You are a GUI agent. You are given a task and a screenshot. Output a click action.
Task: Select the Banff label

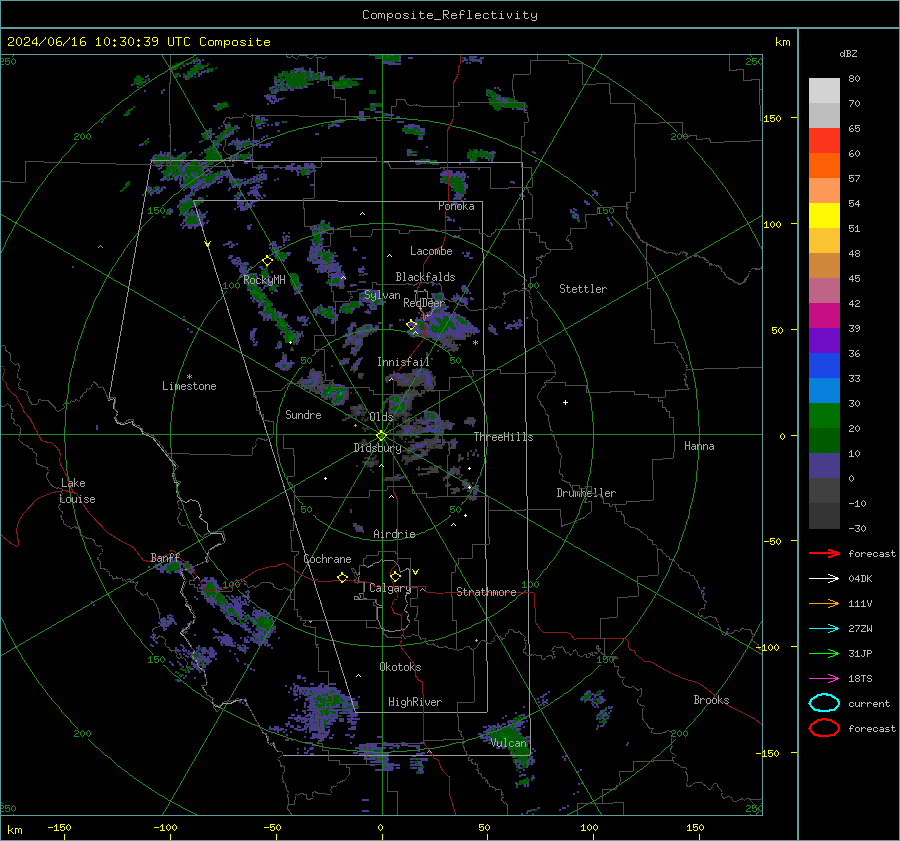[165, 558]
